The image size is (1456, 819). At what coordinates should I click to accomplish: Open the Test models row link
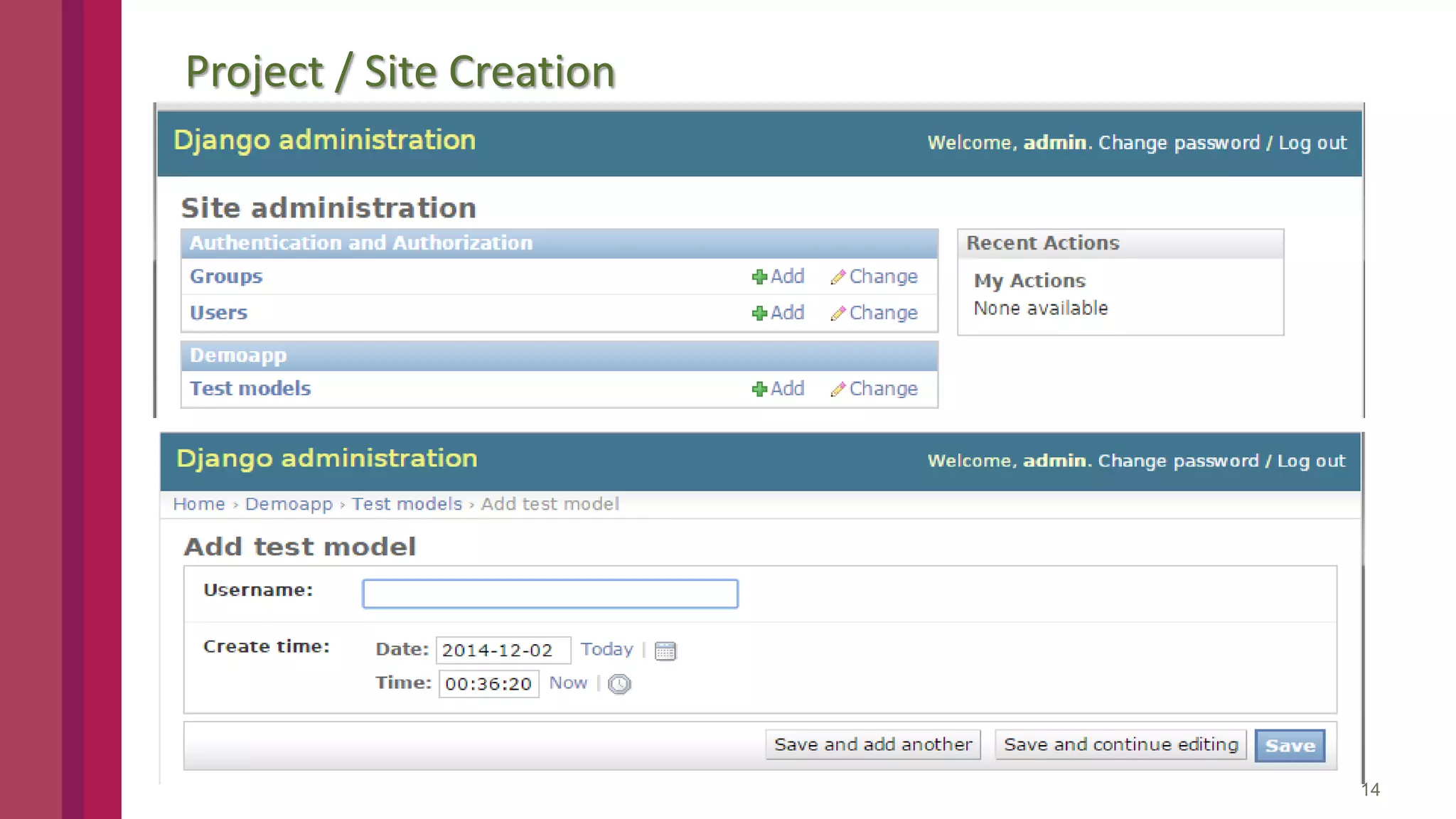[x=250, y=388]
